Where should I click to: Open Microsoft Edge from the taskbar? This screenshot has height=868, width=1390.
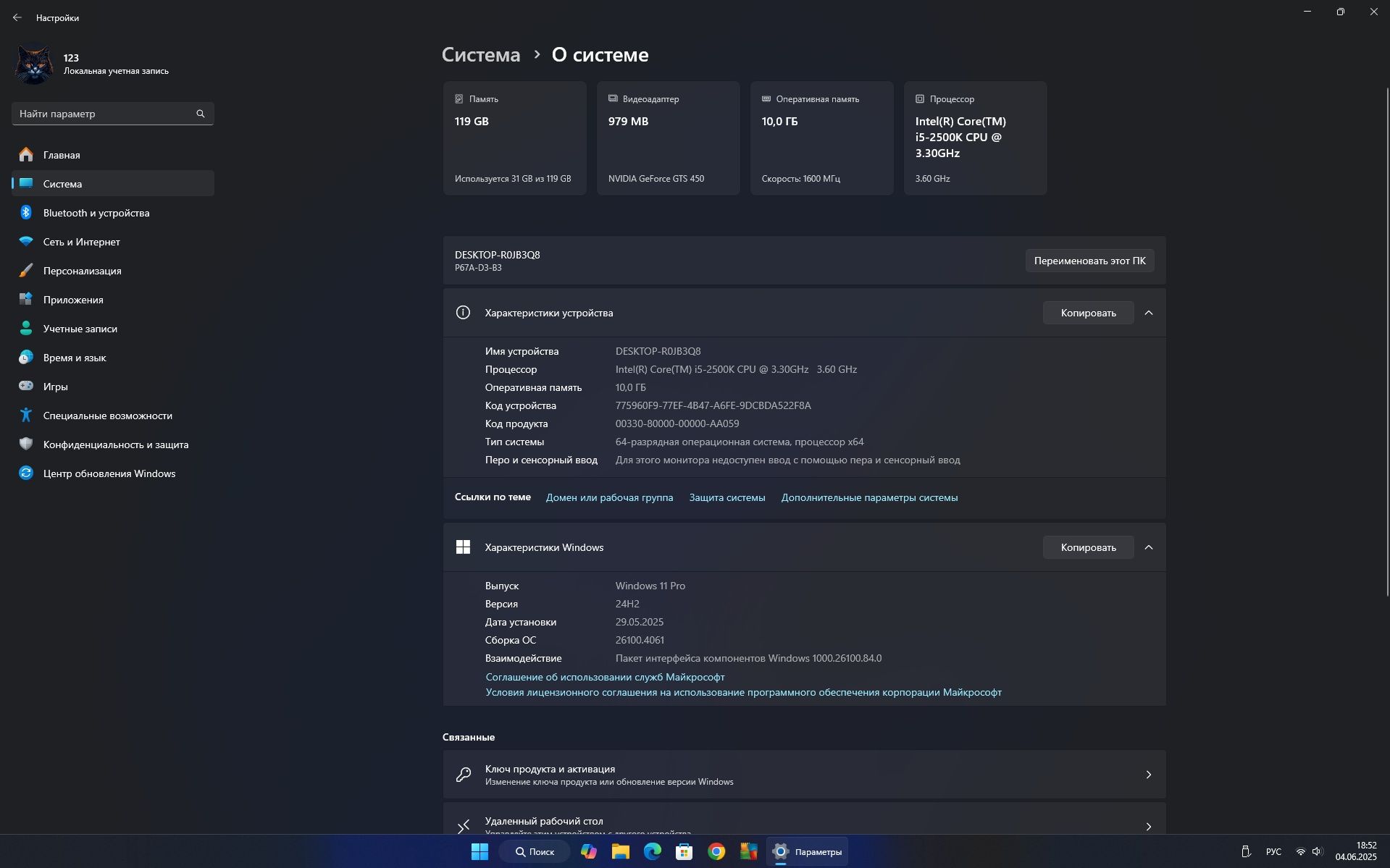pos(653,851)
